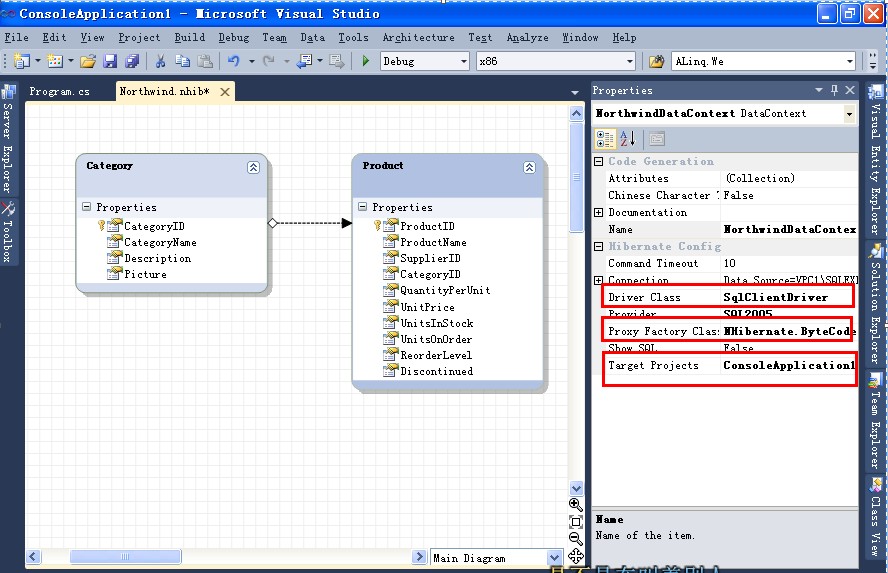Image resolution: width=888 pixels, height=573 pixels.
Task: Open the Visual Entity Explorer side tab
Action: pos(876,161)
